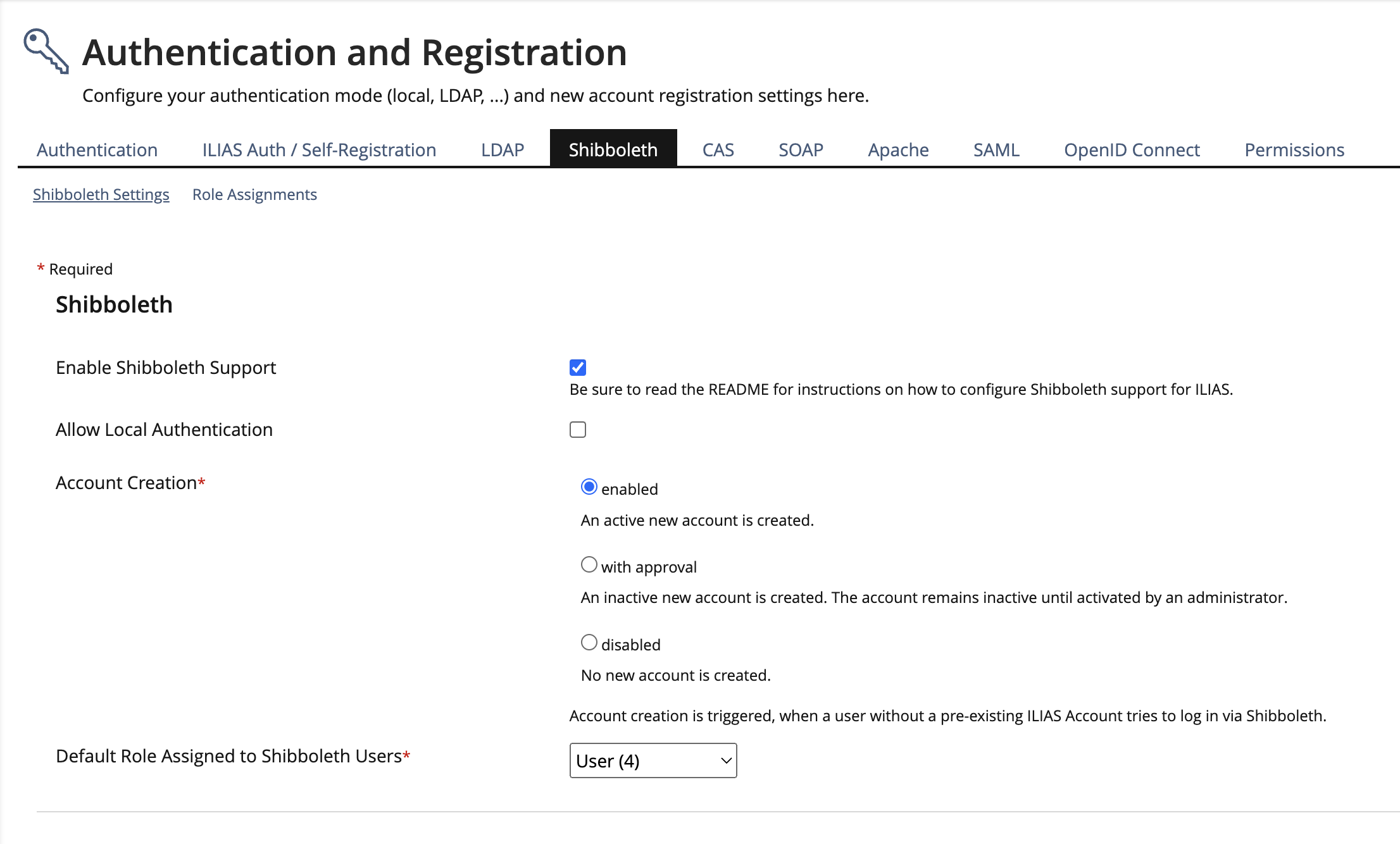The width and height of the screenshot is (1400, 844).
Task: Click the Shibboleth Settings sub-tab link
Action: (x=101, y=194)
